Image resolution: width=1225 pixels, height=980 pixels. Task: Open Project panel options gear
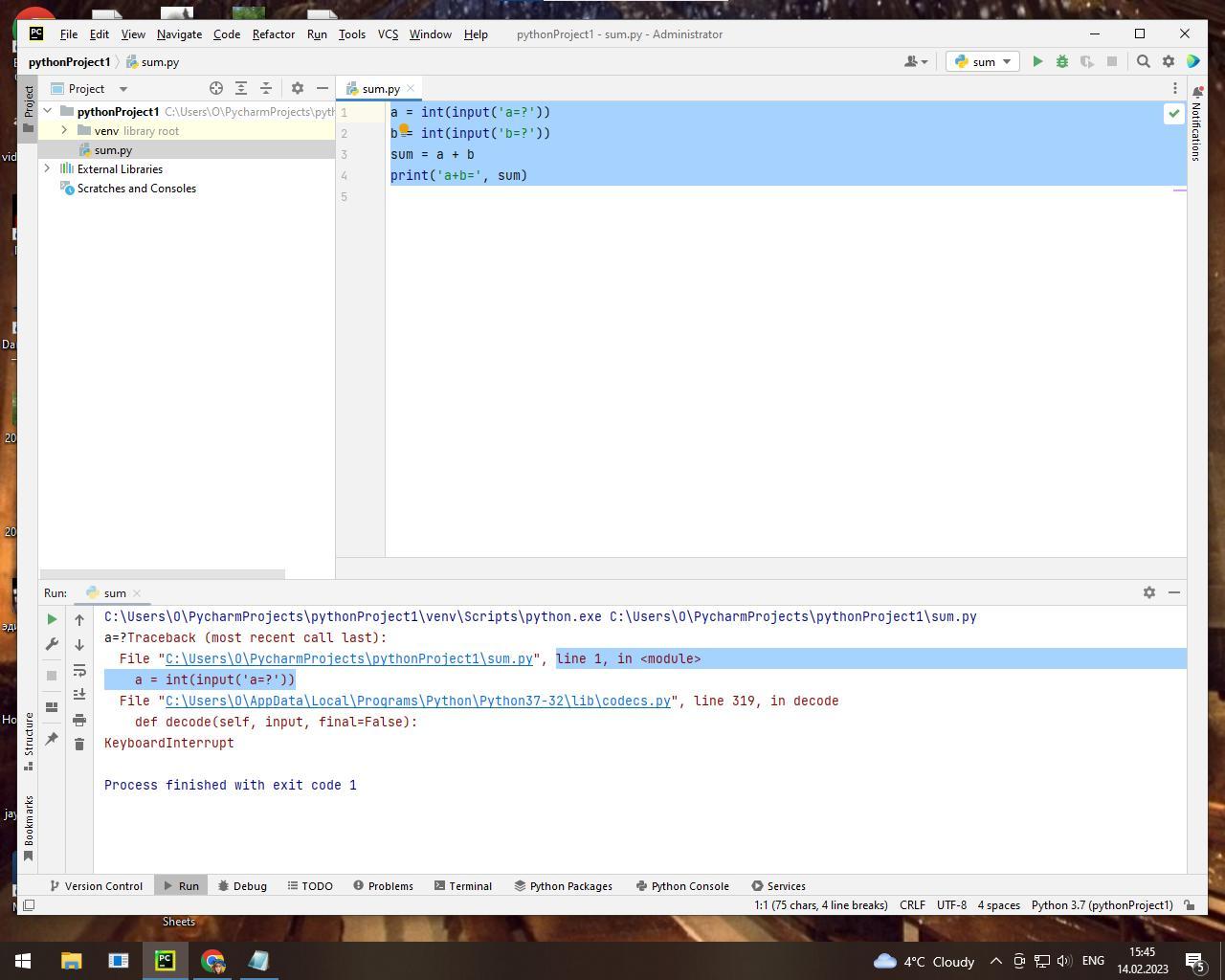point(298,88)
